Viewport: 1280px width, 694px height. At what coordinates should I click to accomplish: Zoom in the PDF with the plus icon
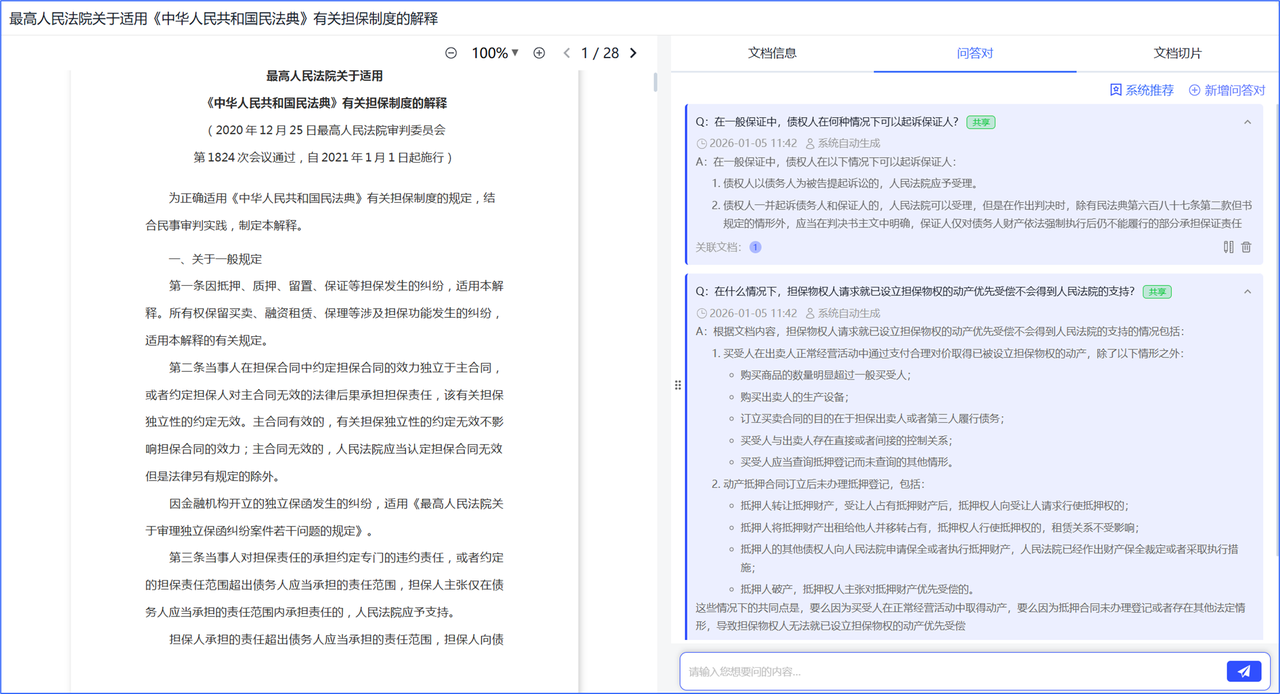pyautogui.click(x=539, y=52)
